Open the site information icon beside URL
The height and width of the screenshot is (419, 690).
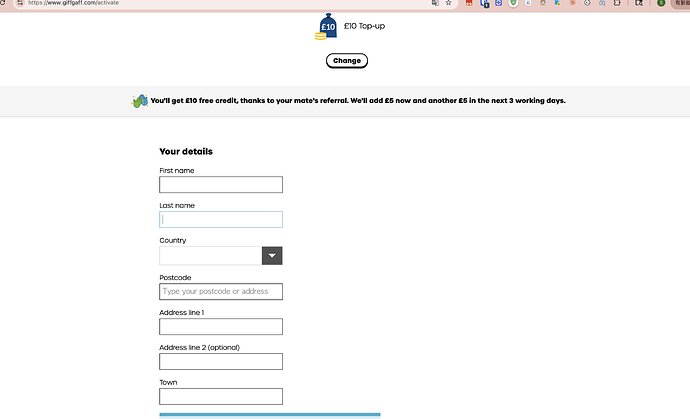coord(20,3)
